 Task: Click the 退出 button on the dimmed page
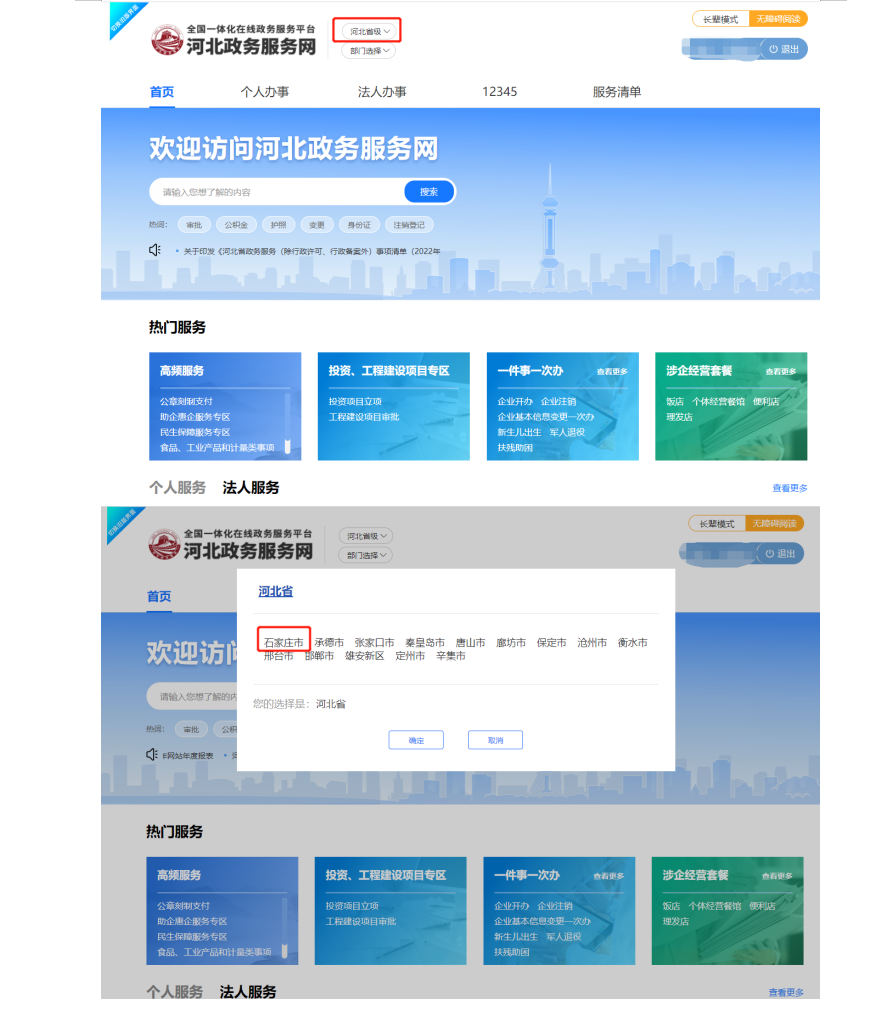pyautogui.click(x=780, y=553)
